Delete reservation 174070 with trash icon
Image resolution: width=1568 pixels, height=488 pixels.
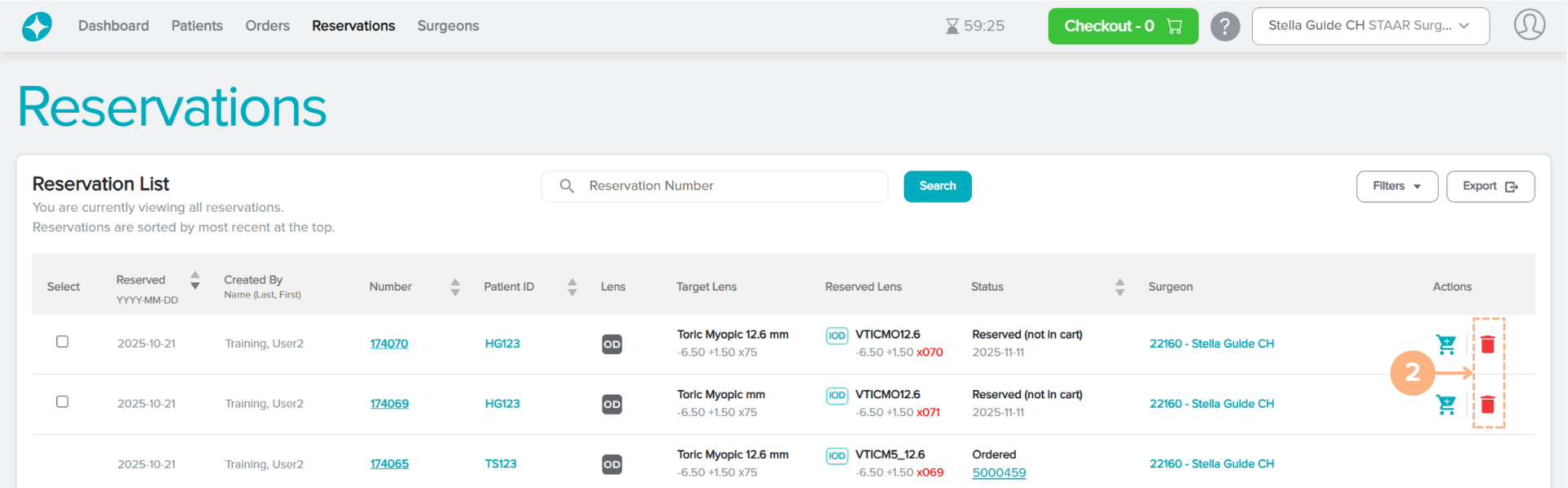(x=1487, y=345)
